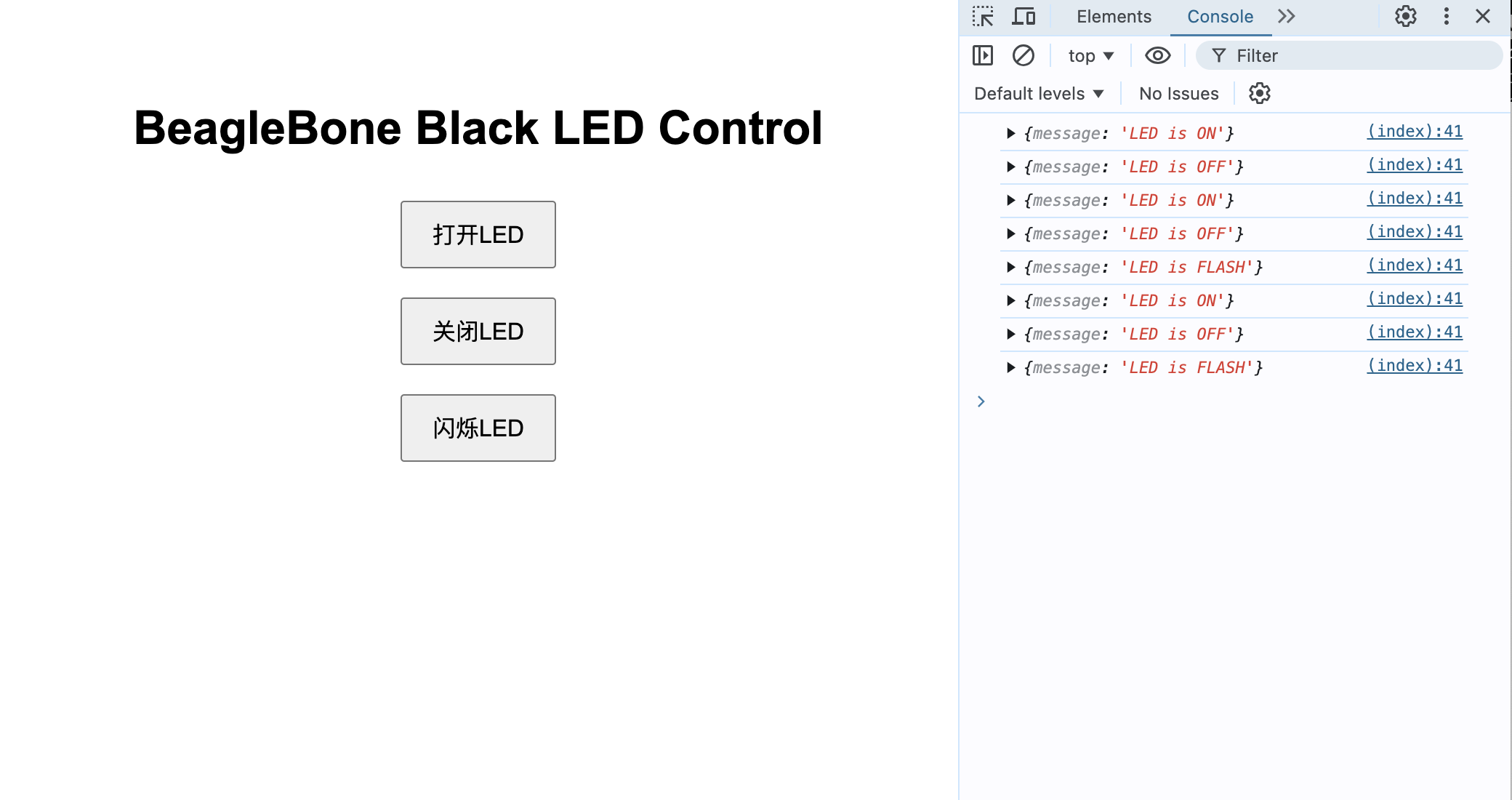
Task: Toggle the device toolbar icon
Action: point(1024,16)
